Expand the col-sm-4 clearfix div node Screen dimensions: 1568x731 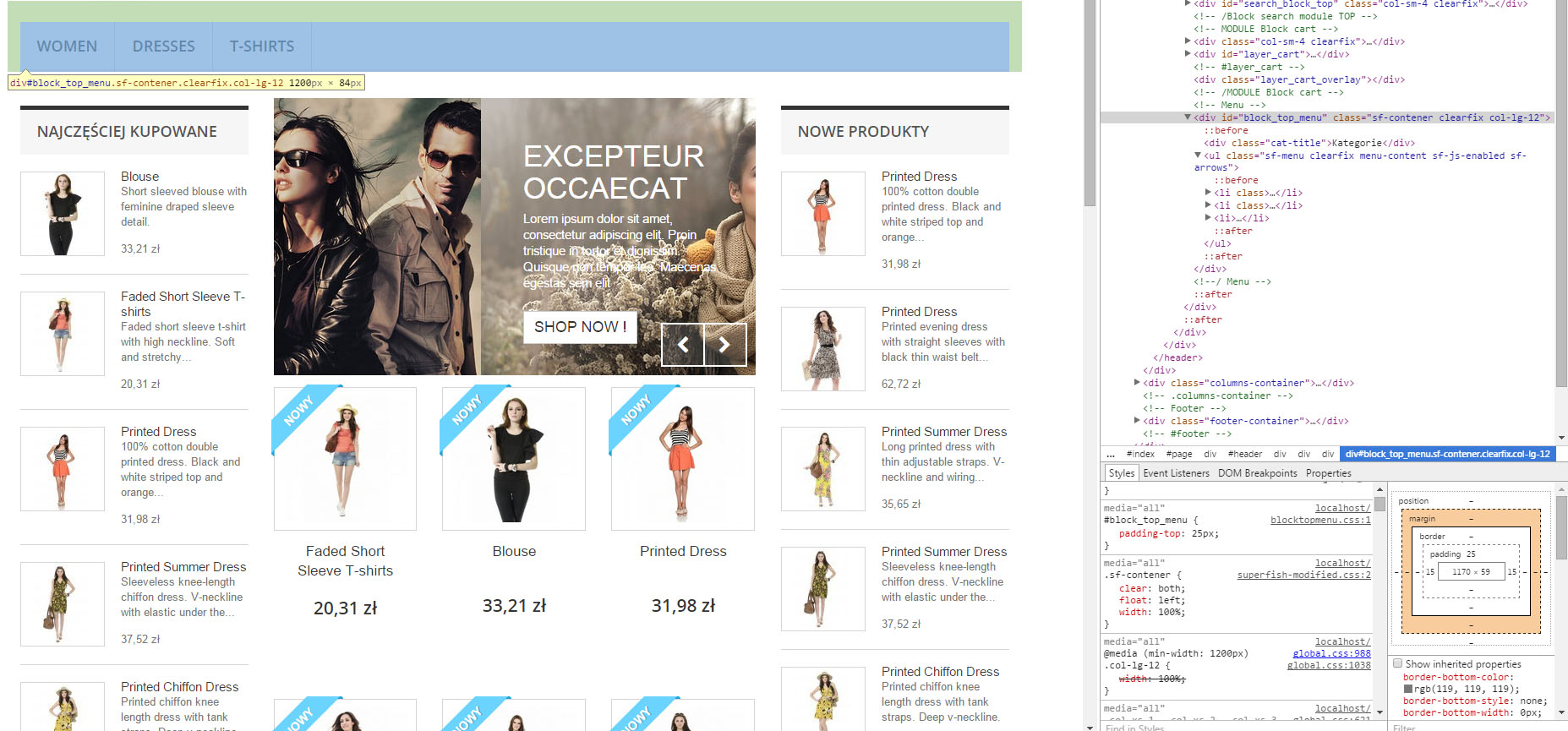[x=1188, y=41]
